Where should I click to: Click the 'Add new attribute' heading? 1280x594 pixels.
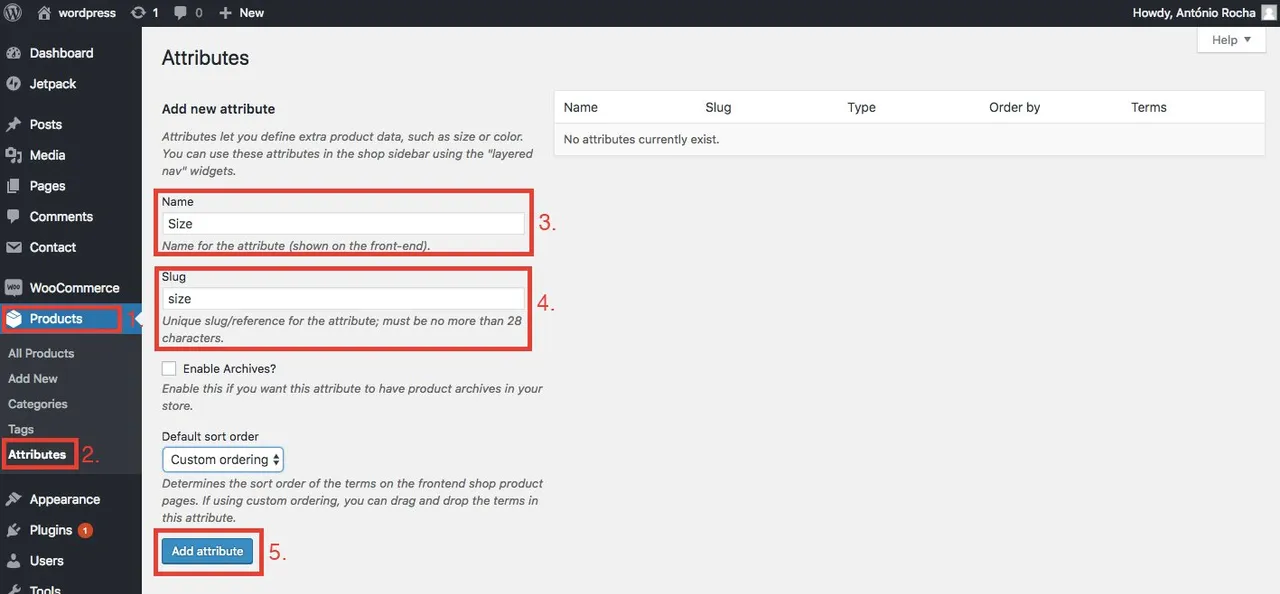(219, 109)
